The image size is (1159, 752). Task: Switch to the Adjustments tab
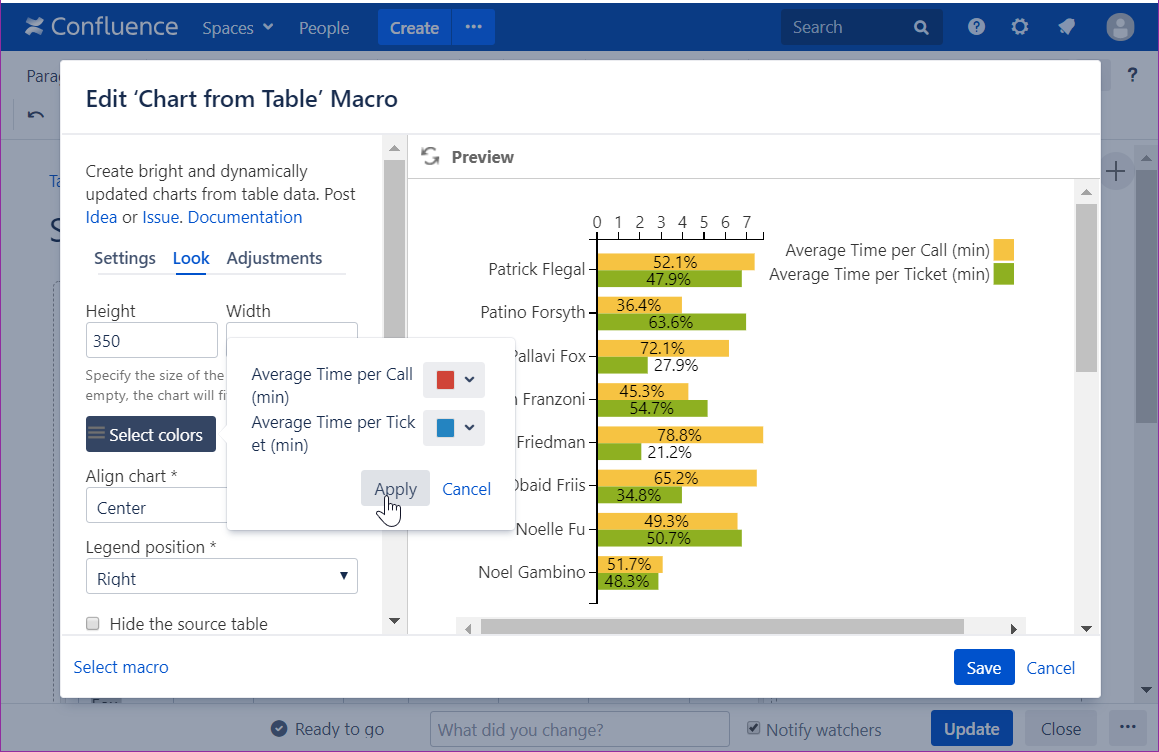click(274, 258)
